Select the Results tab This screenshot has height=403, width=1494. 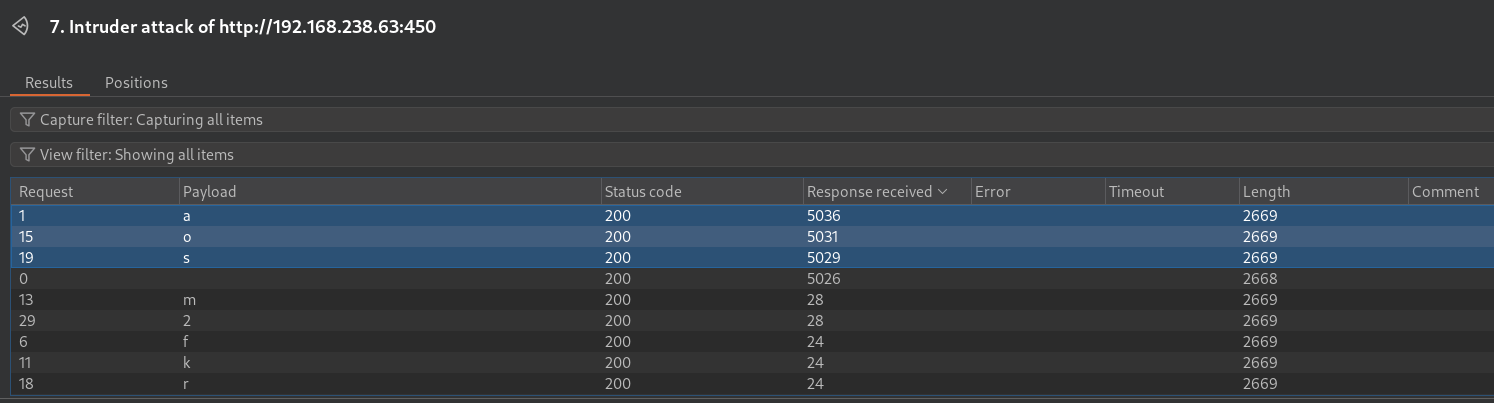coord(49,83)
